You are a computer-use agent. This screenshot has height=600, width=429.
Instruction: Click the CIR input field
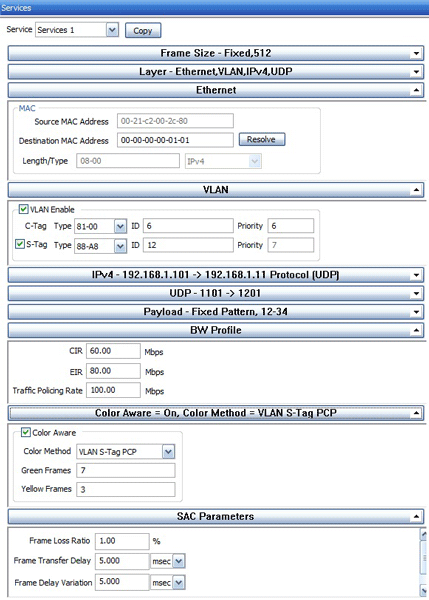[113, 351]
